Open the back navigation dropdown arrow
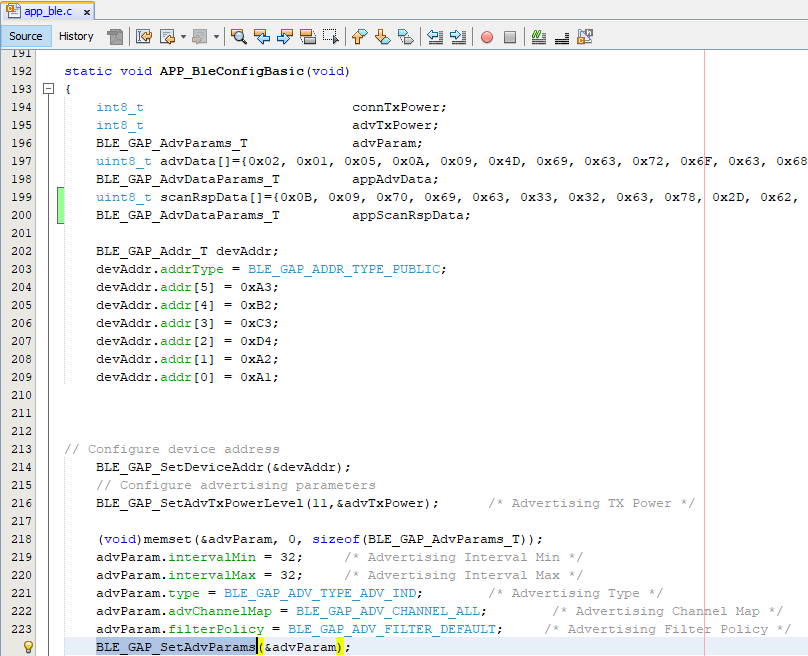The width and height of the screenshot is (808, 656). 183,37
